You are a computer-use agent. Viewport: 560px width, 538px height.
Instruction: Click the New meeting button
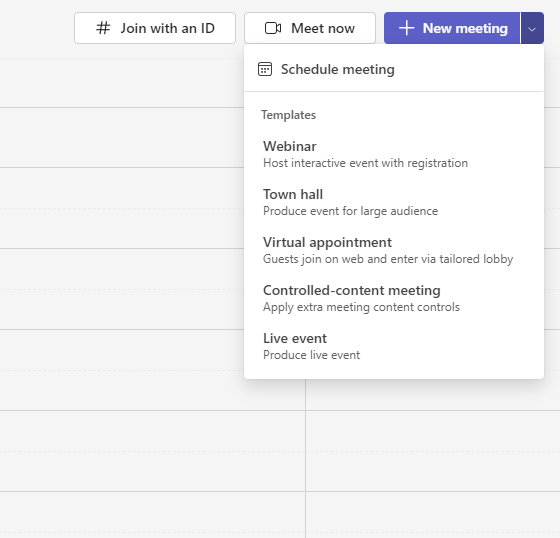point(452,28)
